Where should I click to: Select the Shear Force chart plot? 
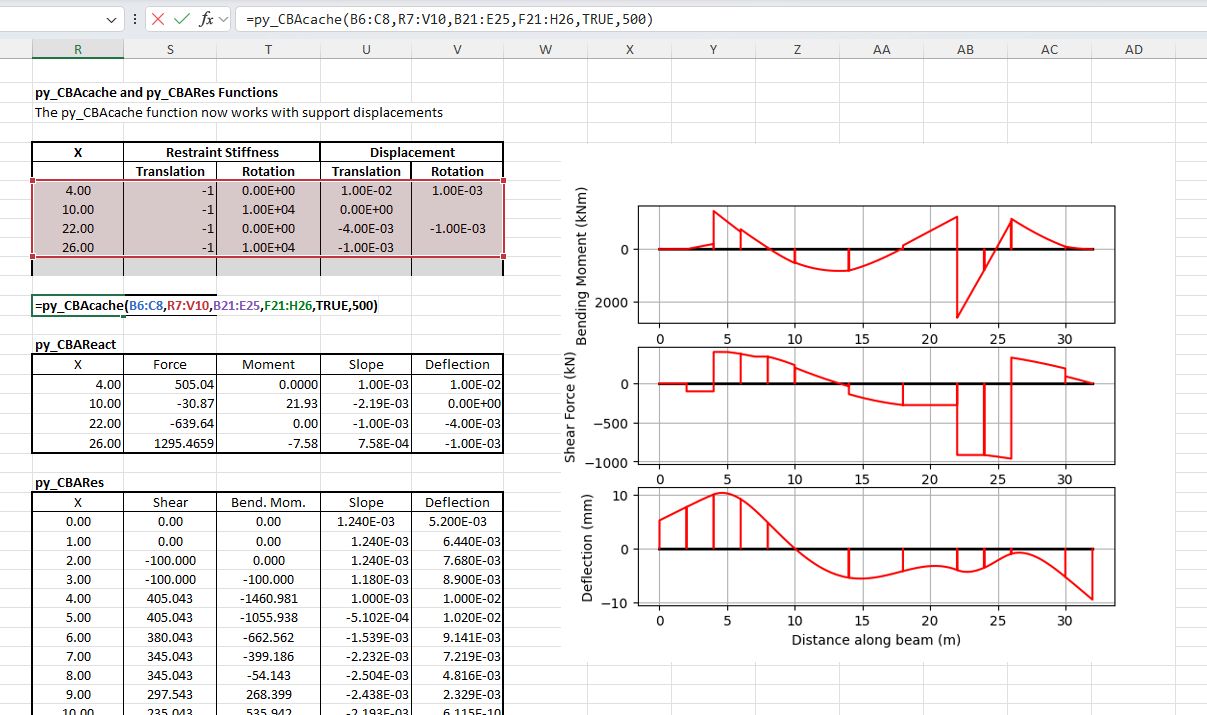[x=876, y=403]
